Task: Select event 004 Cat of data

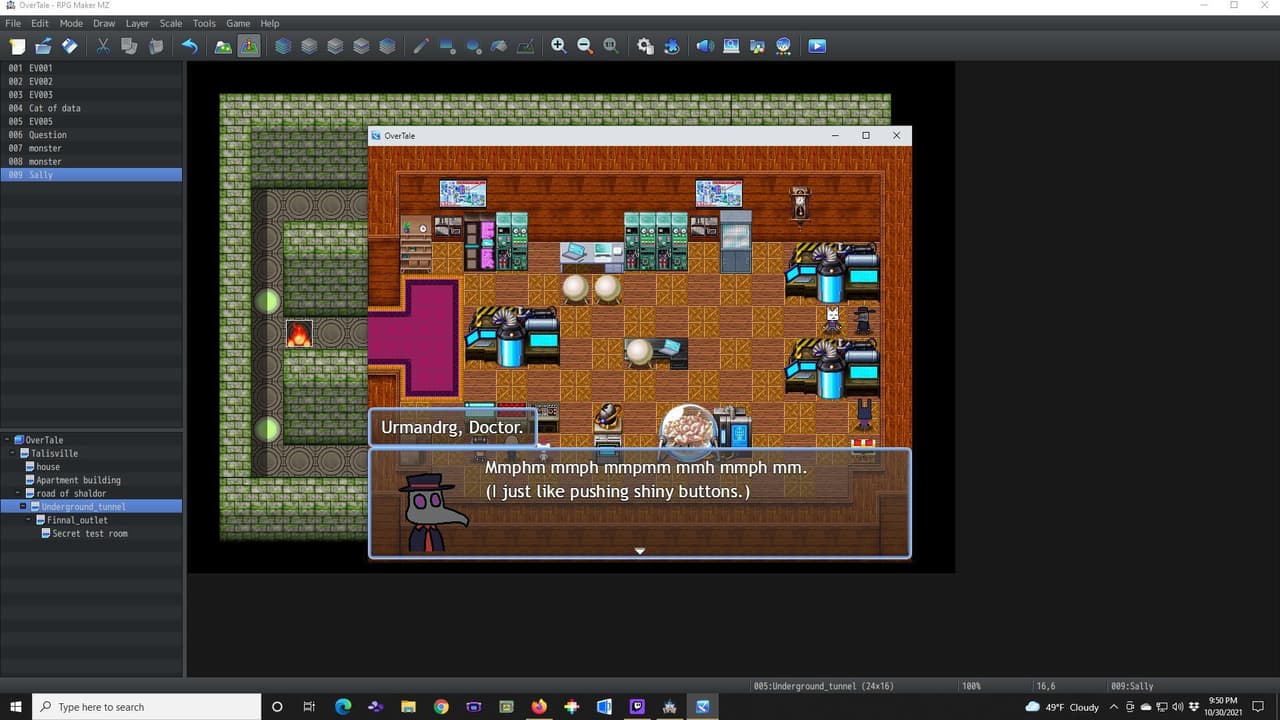Action: click(x=91, y=108)
